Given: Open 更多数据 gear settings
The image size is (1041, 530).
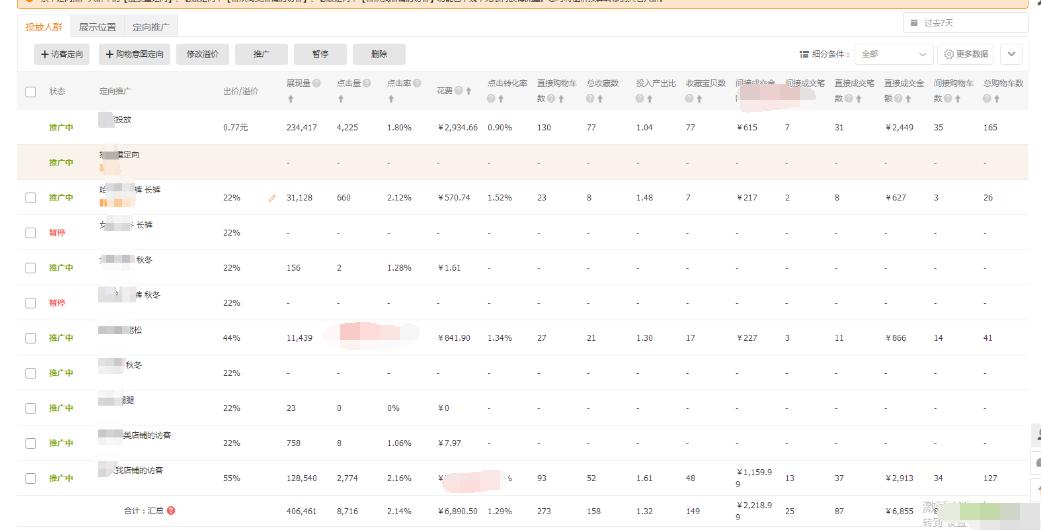Looking at the screenshot, I should pos(966,54).
